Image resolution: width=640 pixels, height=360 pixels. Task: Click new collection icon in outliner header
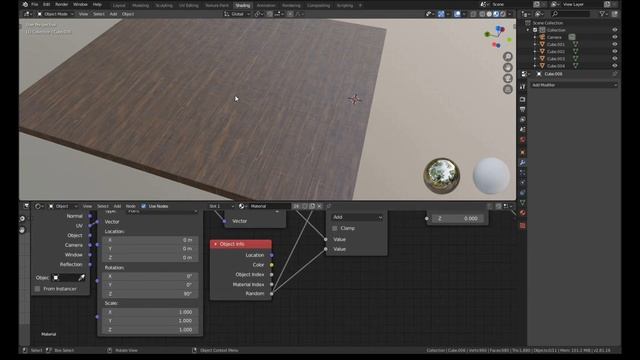click(615, 14)
